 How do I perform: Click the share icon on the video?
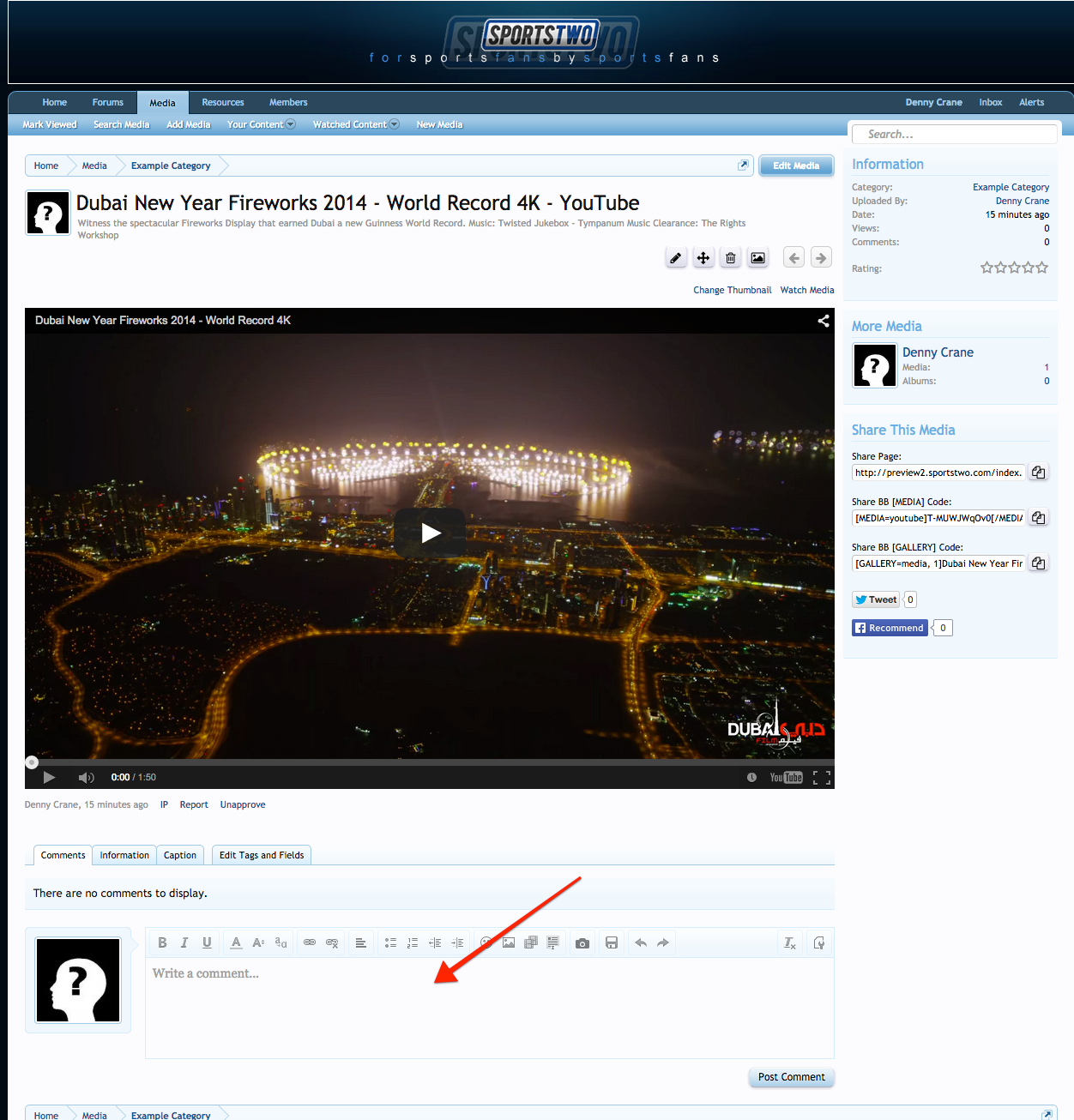tap(823, 321)
